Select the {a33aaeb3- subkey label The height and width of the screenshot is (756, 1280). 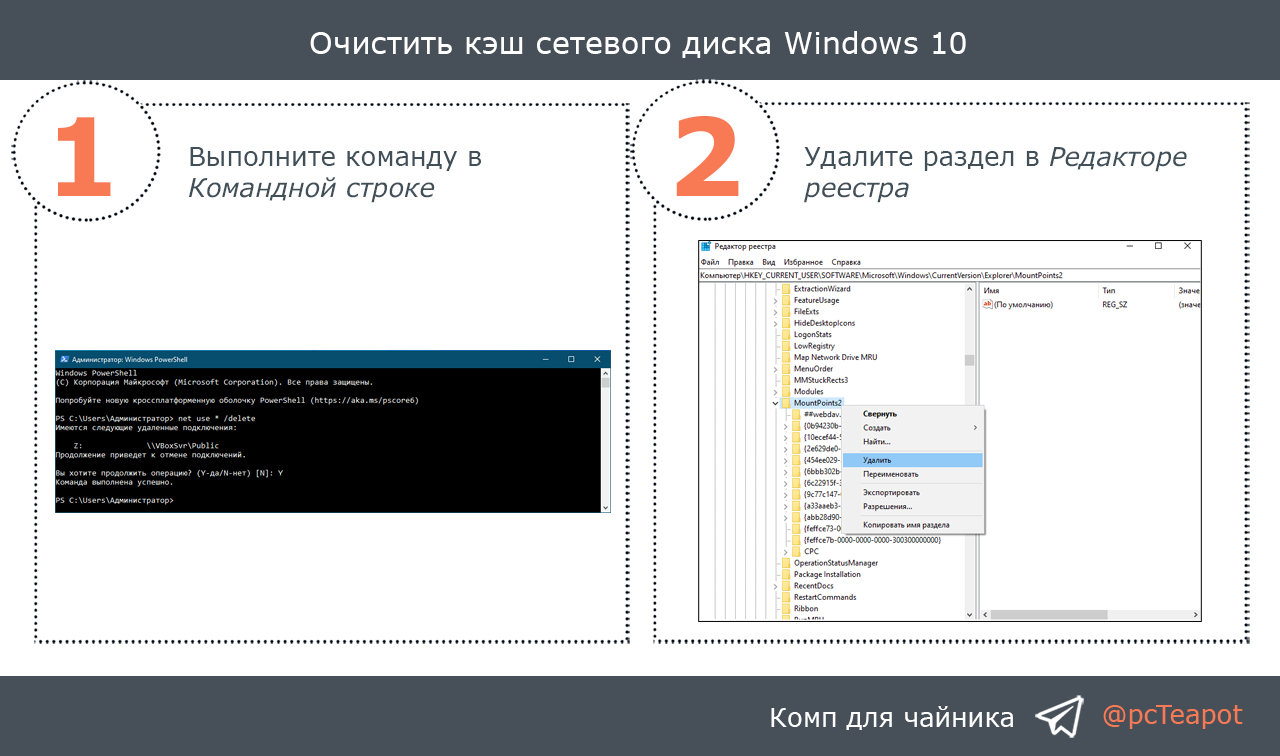pyautogui.click(x=822, y=506)
